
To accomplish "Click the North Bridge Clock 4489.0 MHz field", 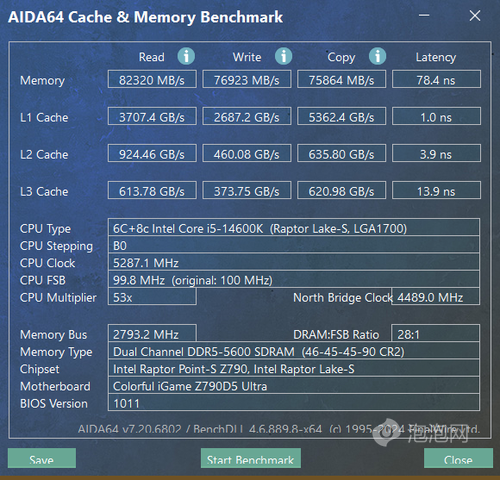I will pyautogui.click(x=435, y=297).
